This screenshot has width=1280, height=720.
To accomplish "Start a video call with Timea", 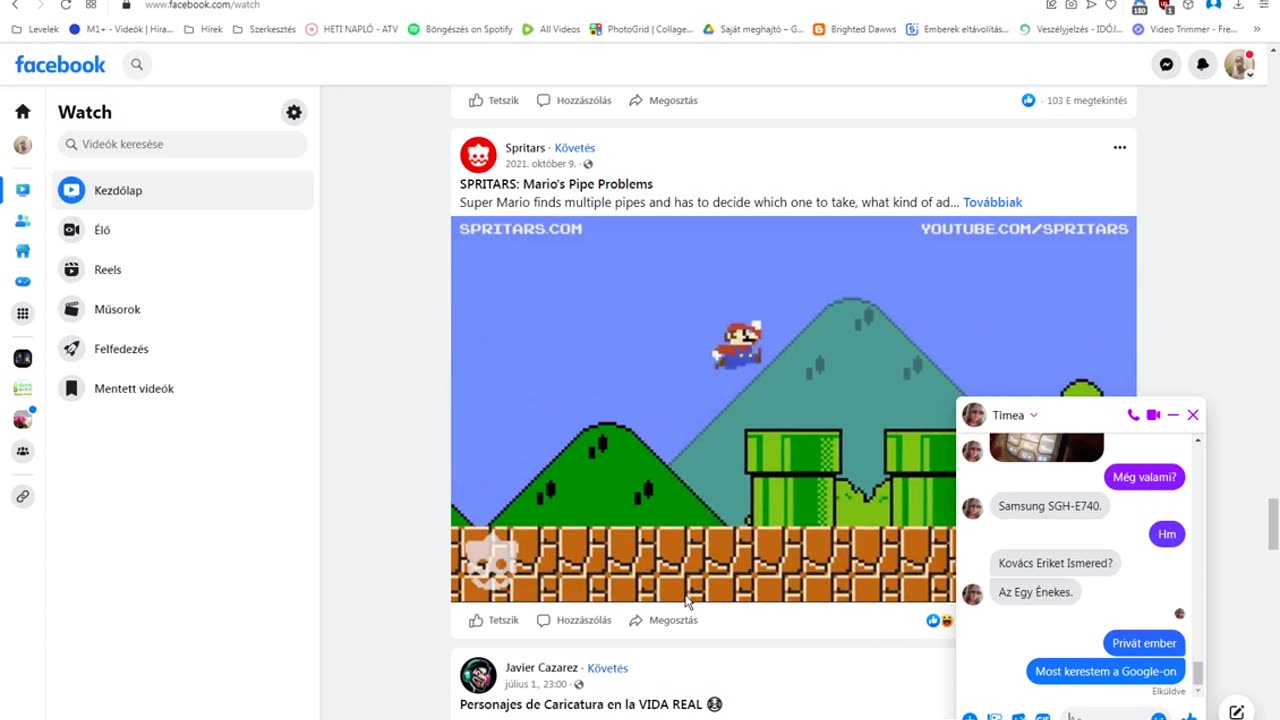I will 1153,415.
